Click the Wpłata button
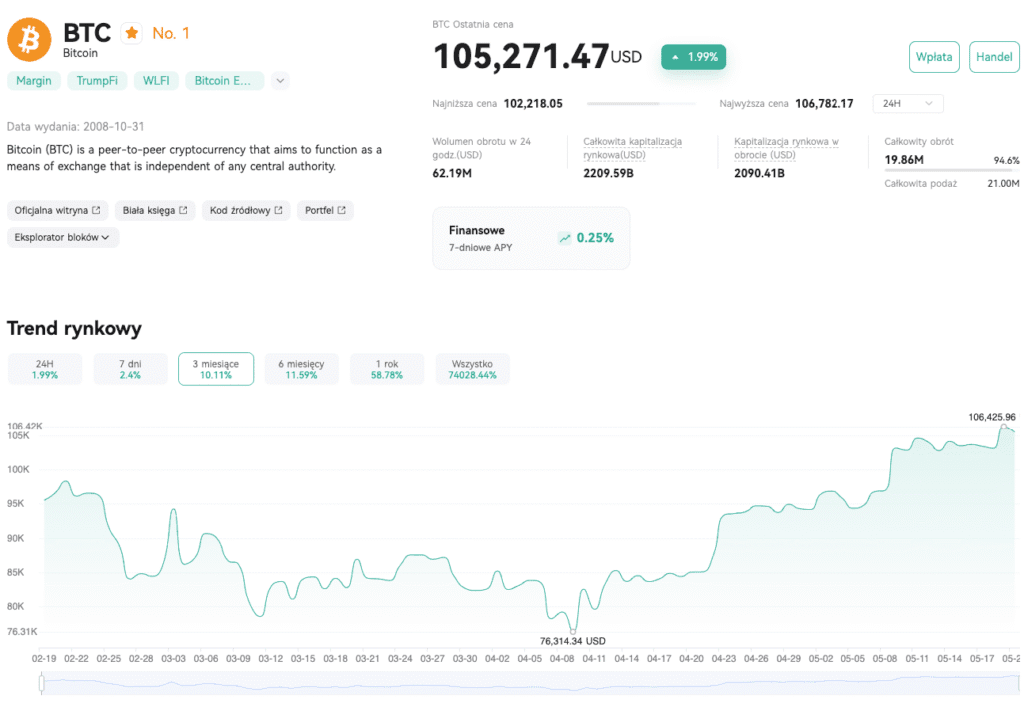This screenshot has width=1024, height=711. (934, 57)
